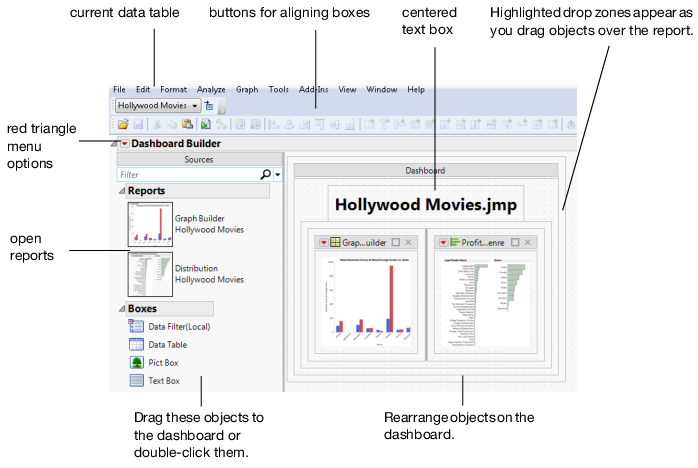Click the Hollywood Movies.jmp title text box
The width and height of the screenshot is (698, 468).
click(426, 204)
